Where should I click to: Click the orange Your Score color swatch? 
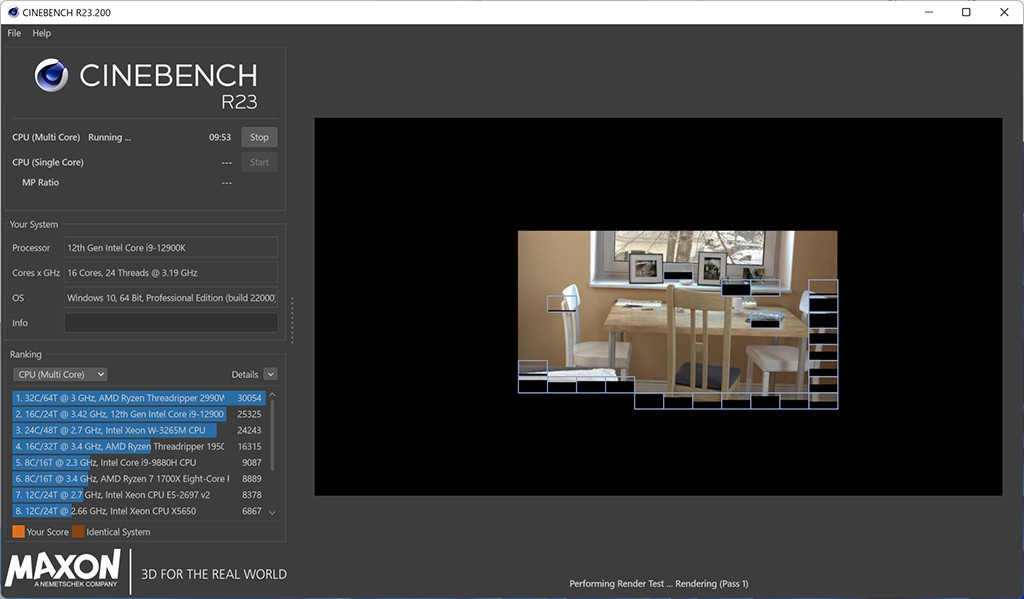coord(18,532)
